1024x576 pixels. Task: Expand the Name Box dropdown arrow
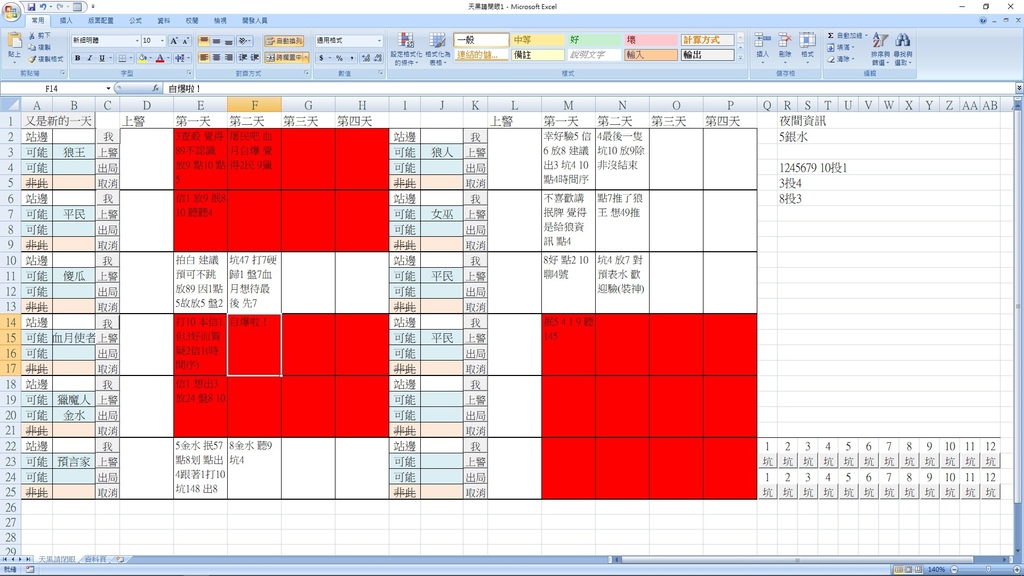tap(108, 88)
